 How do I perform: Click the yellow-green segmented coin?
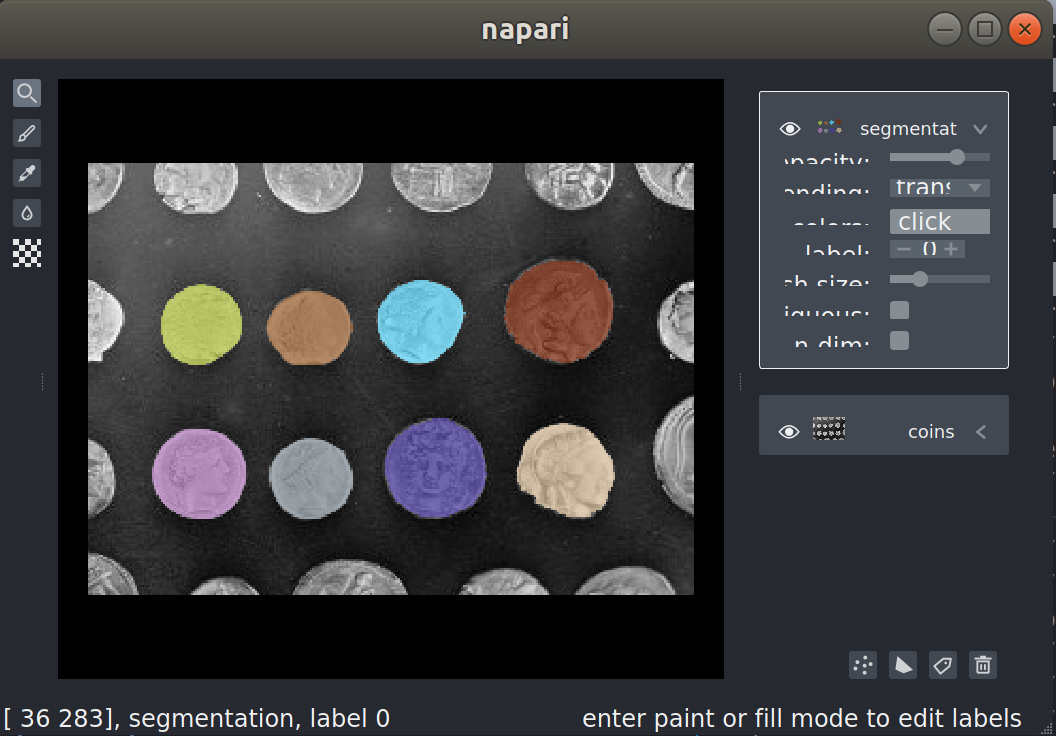click(x=201, y=325)
